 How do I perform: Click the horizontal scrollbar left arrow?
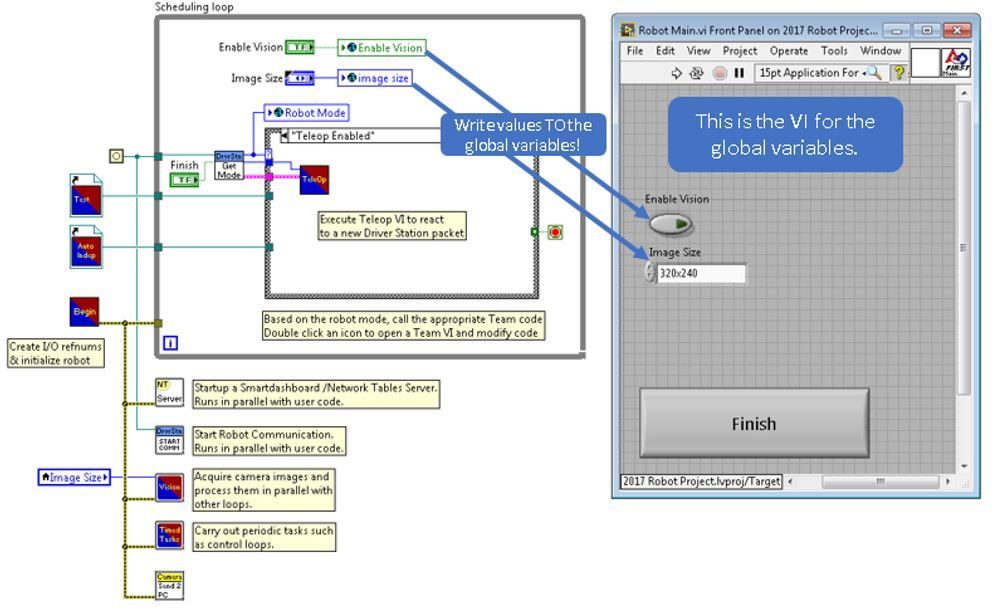[790, 481]
